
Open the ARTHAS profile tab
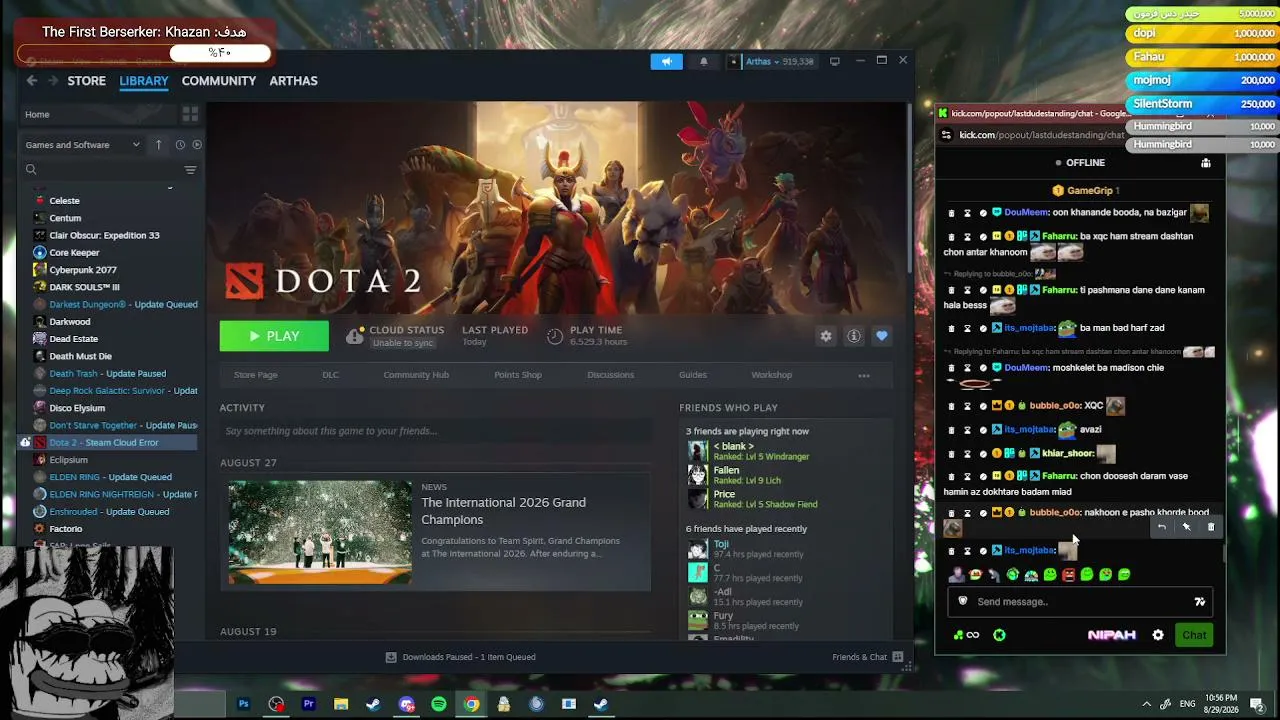(x=293, y=81)
